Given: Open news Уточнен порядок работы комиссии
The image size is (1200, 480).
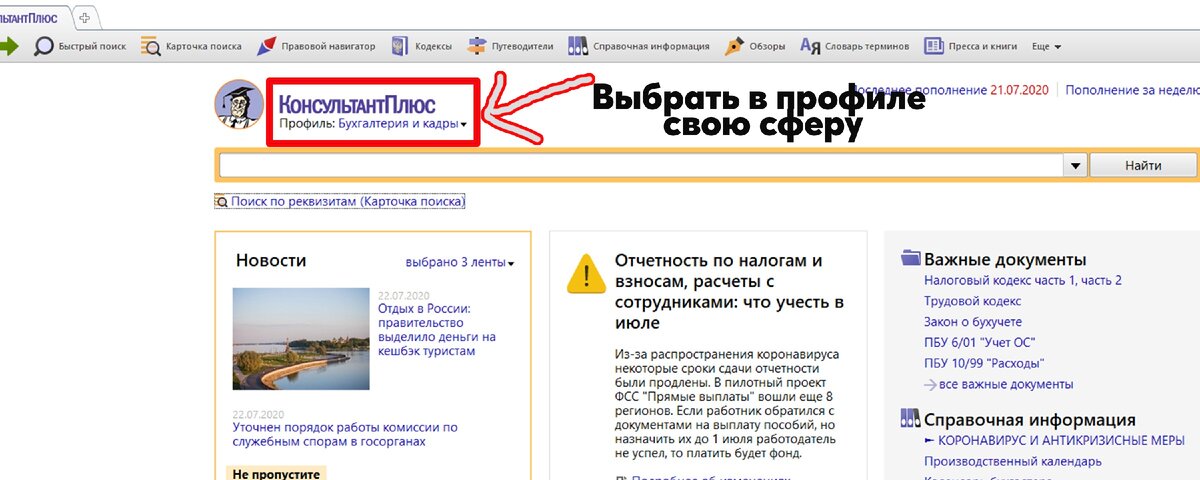Looking at the screenshot, I should coord(345,434).
